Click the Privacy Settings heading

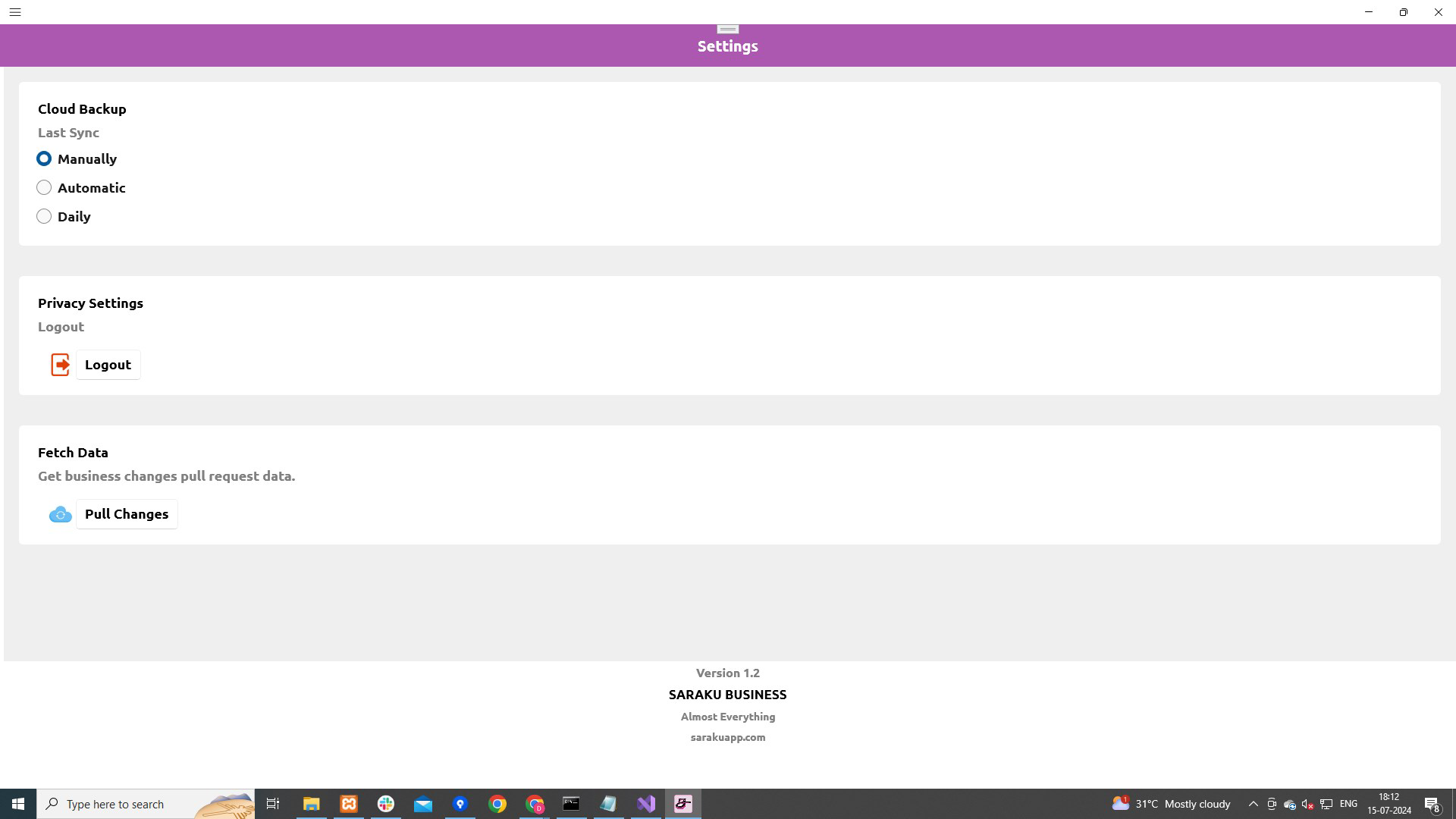pos(90,303)
